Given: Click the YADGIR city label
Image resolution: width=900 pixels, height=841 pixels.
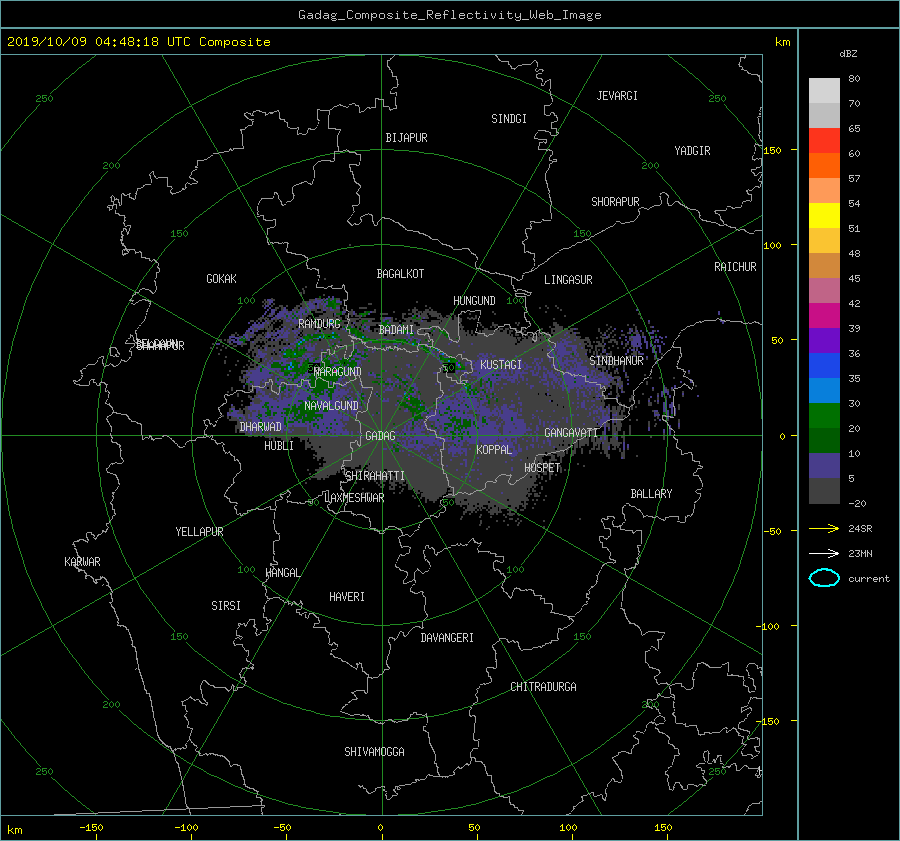Looking at the screenshot, I should pos(692,151).
